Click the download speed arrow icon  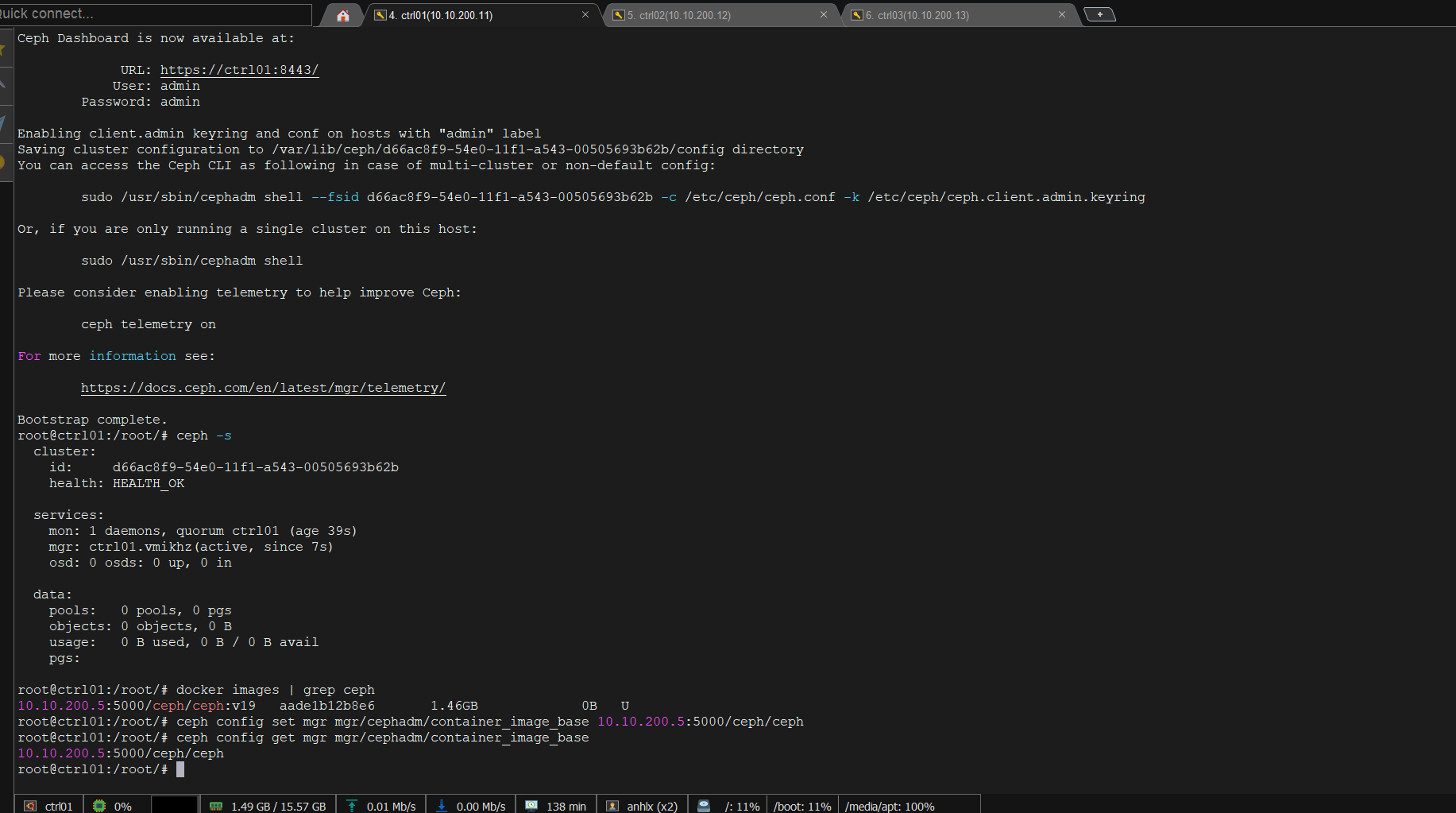(442, 806)
